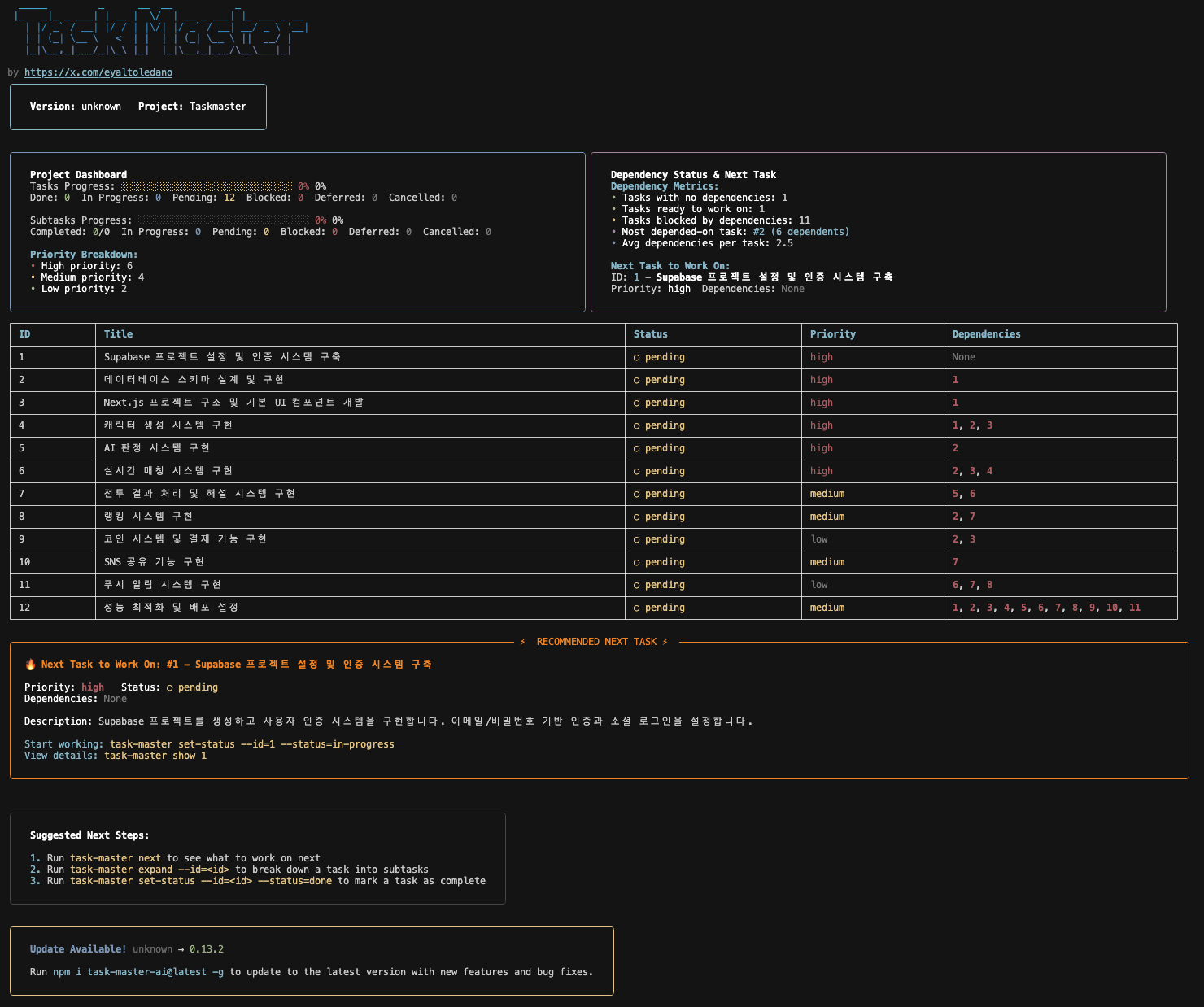Click table title '데이터베이스 스키마 설계 및 구현'
This screenshot has height=1007, width=1204.
tap(194, 380)
